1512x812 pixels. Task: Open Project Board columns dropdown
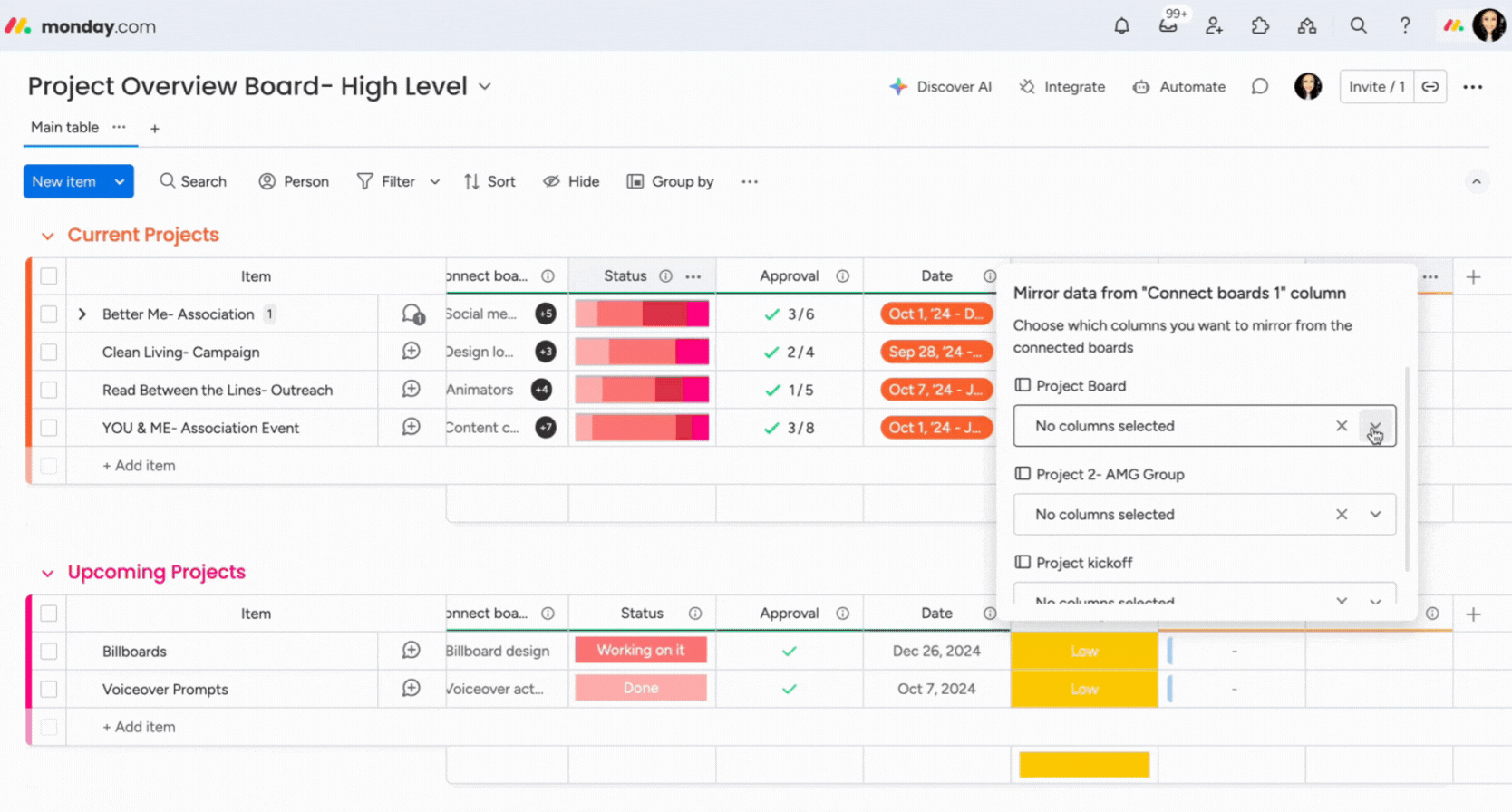pos(1375,426)
